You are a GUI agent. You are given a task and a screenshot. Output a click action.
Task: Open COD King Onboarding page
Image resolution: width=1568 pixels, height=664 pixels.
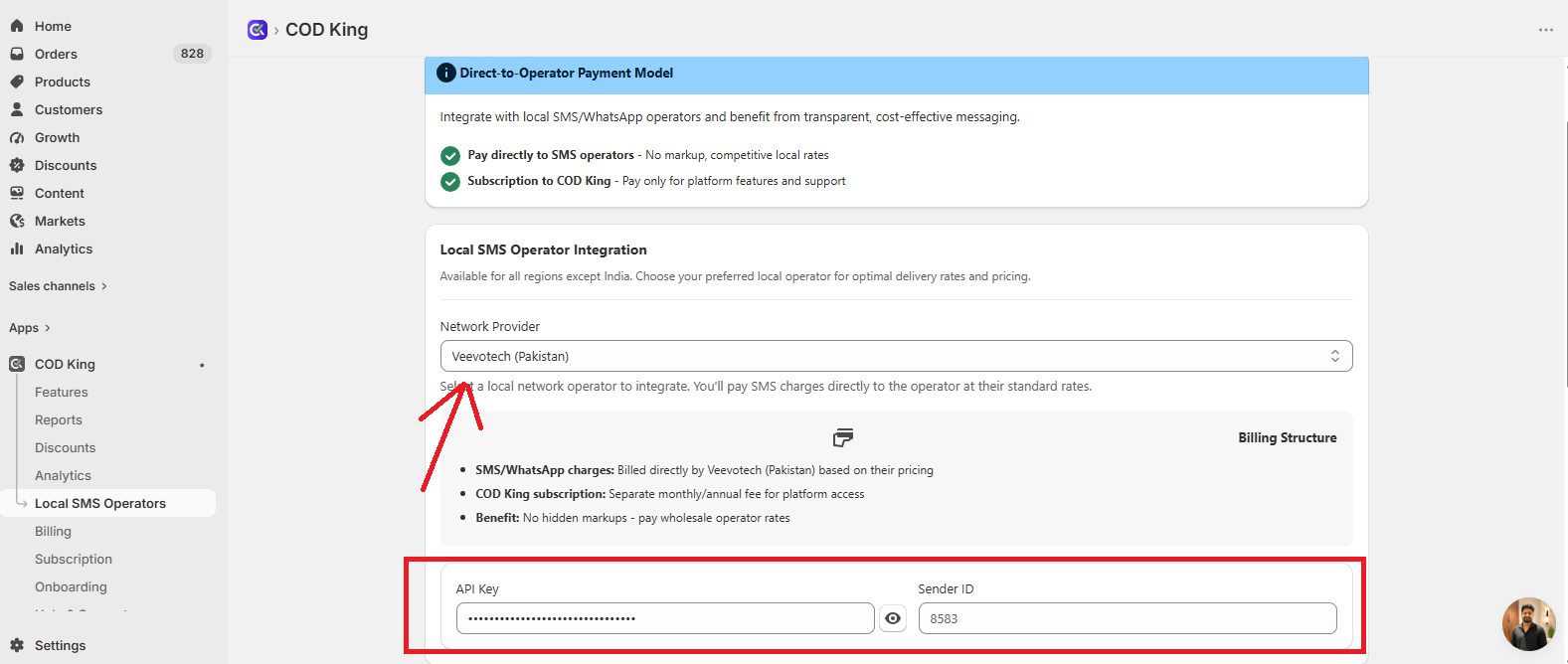(71, 586)
